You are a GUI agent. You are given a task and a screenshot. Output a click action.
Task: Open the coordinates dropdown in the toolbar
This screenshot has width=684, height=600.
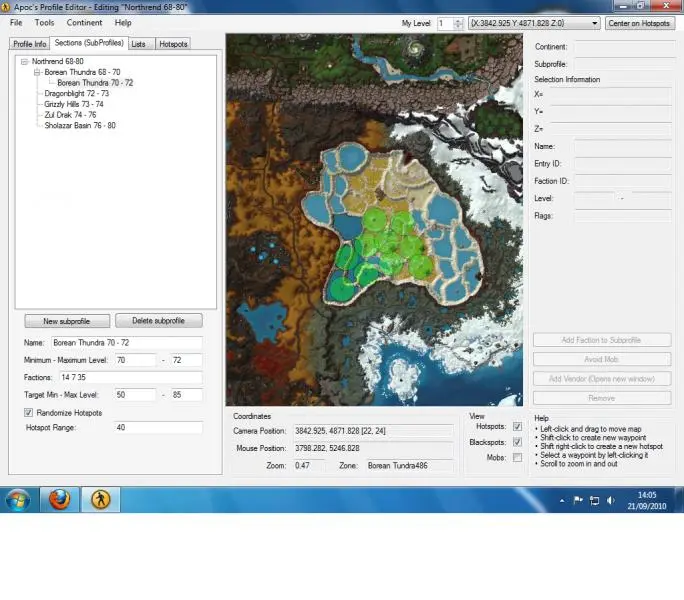(x=594, y=22)
